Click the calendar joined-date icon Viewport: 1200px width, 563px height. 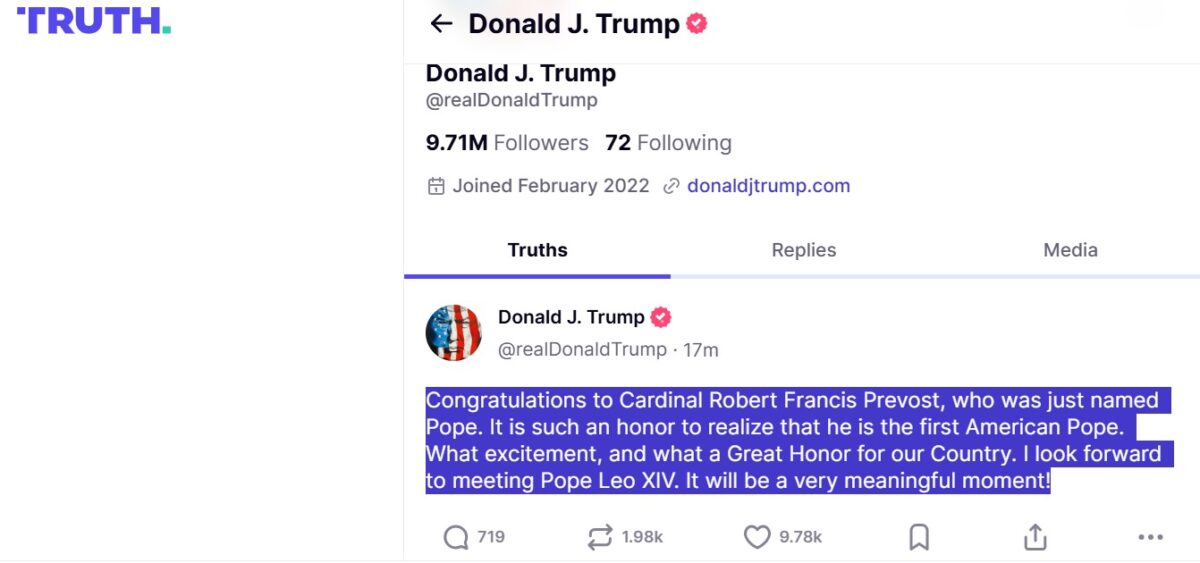pyautogui.click(x=436, y=186)
